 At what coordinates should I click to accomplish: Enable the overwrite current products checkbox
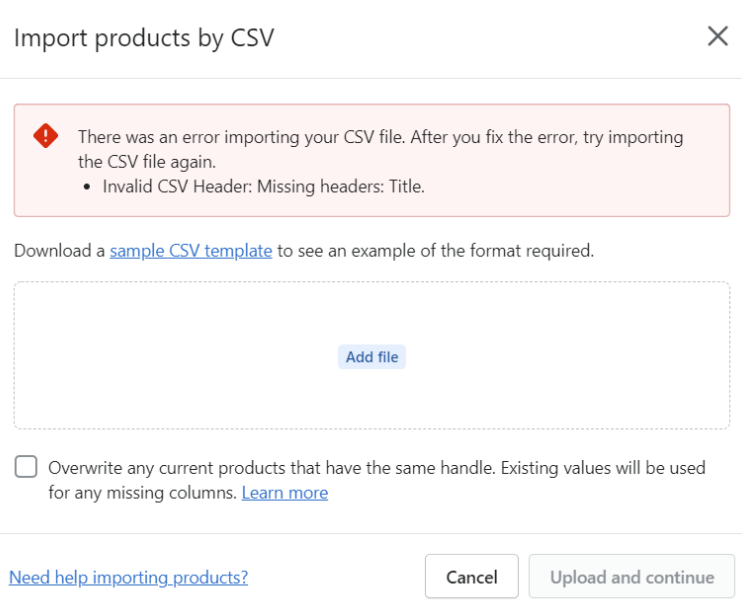tap(26, 467)
